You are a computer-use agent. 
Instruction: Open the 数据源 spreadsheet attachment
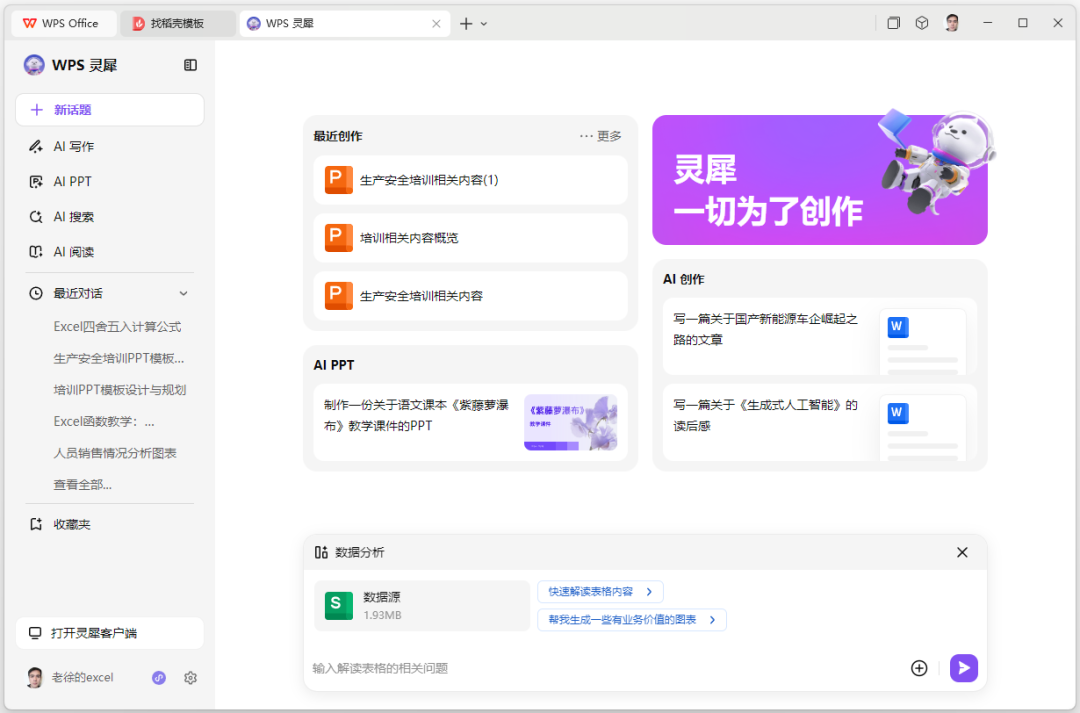[422, 606]
